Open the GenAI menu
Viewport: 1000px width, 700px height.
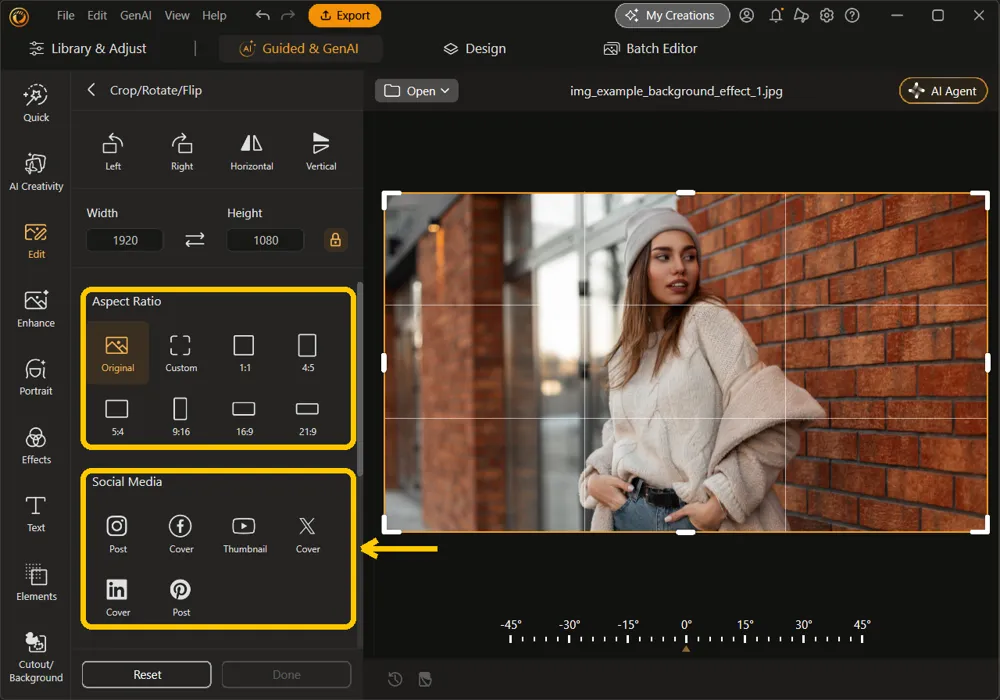coord(136,15)
